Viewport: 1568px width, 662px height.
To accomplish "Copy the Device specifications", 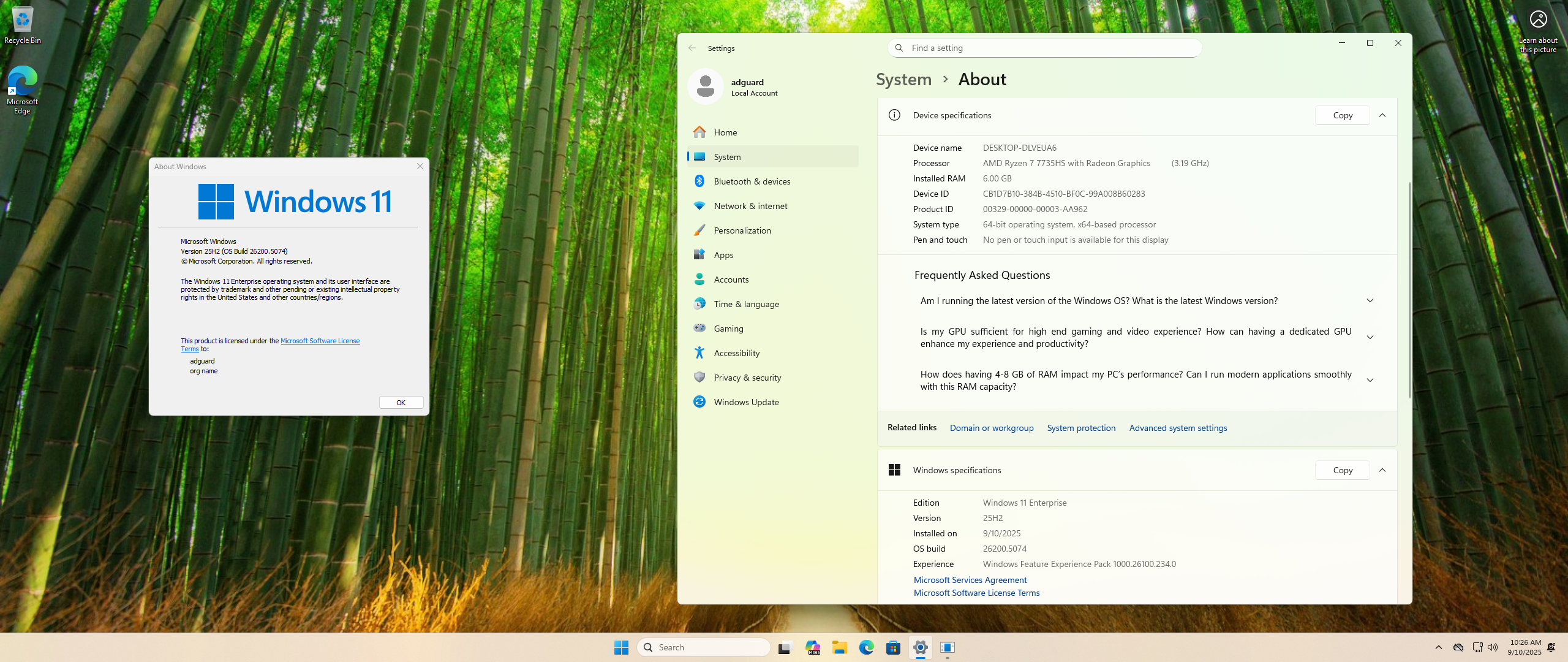I will (1342, 115).
